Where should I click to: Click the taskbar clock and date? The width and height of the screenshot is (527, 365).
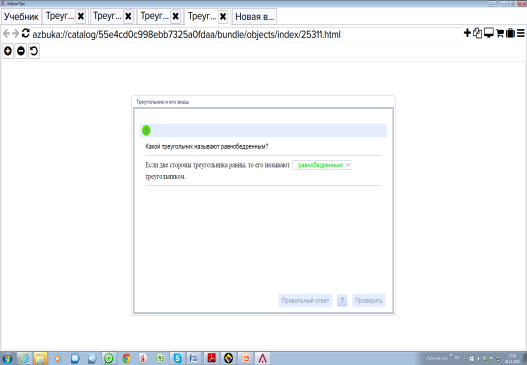[512, 358]
